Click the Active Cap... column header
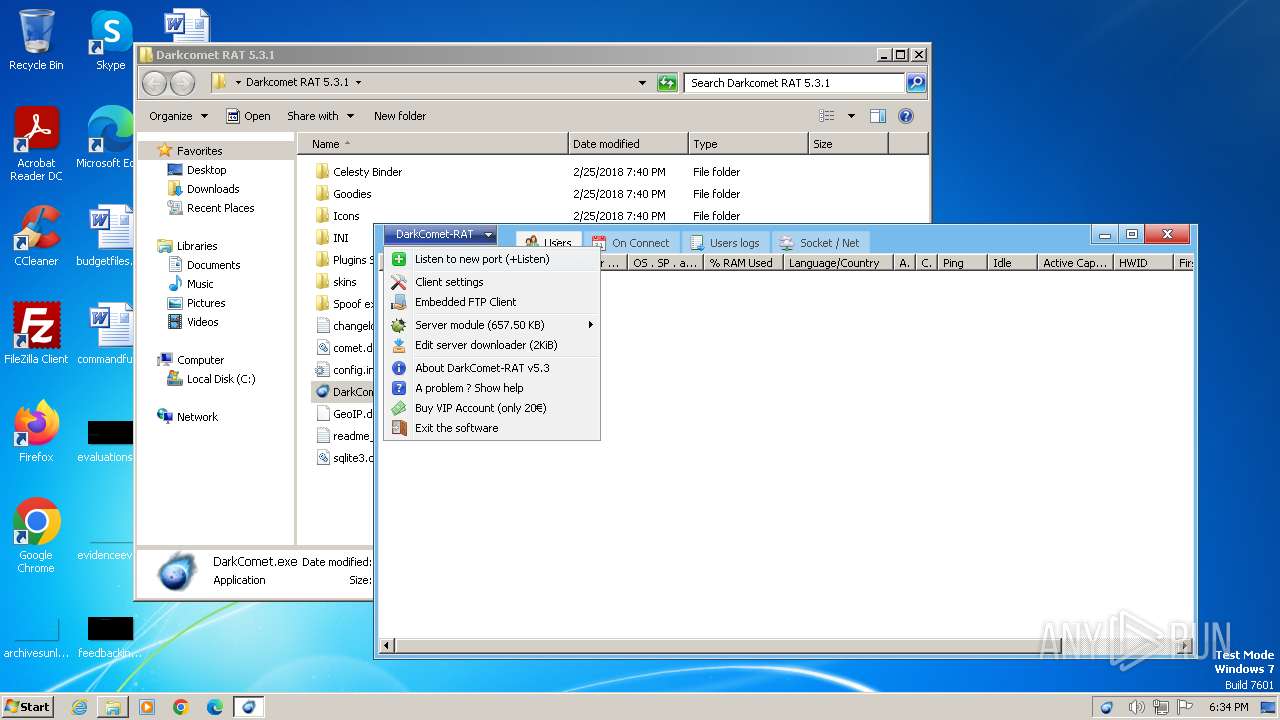The width and height of the screenshot is (1280, 720). point(1075,263)
